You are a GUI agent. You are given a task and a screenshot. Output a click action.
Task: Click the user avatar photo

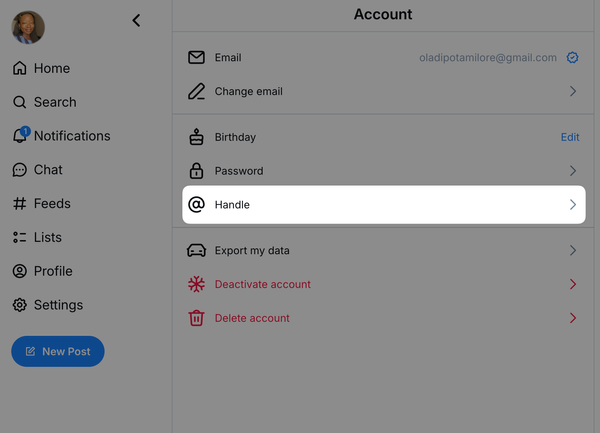(27, 27)
